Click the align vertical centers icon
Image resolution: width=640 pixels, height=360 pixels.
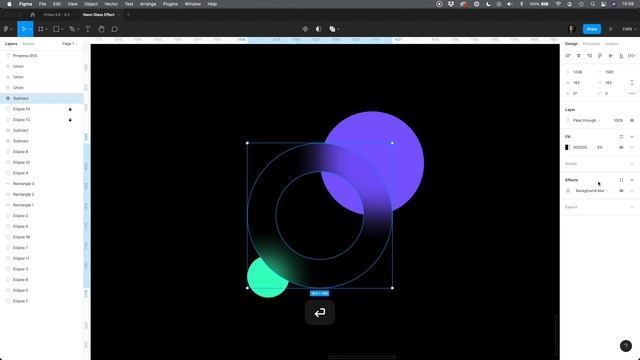[611, 56]
